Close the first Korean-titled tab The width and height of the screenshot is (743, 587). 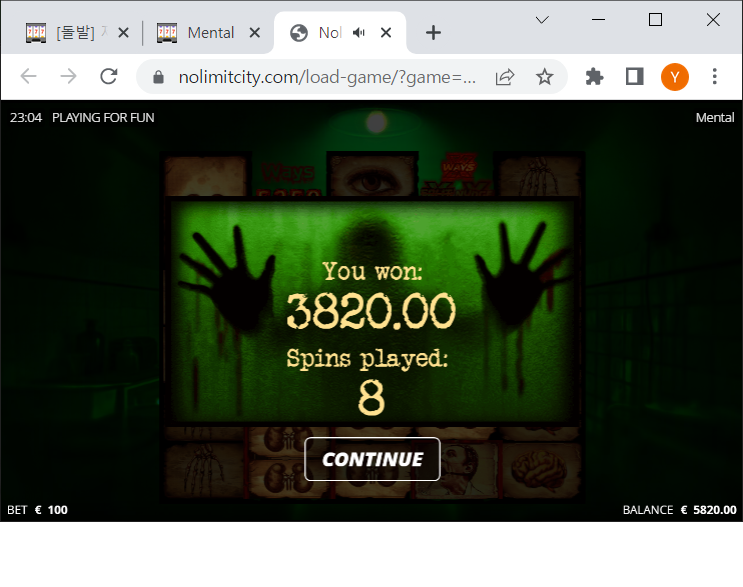123,33
